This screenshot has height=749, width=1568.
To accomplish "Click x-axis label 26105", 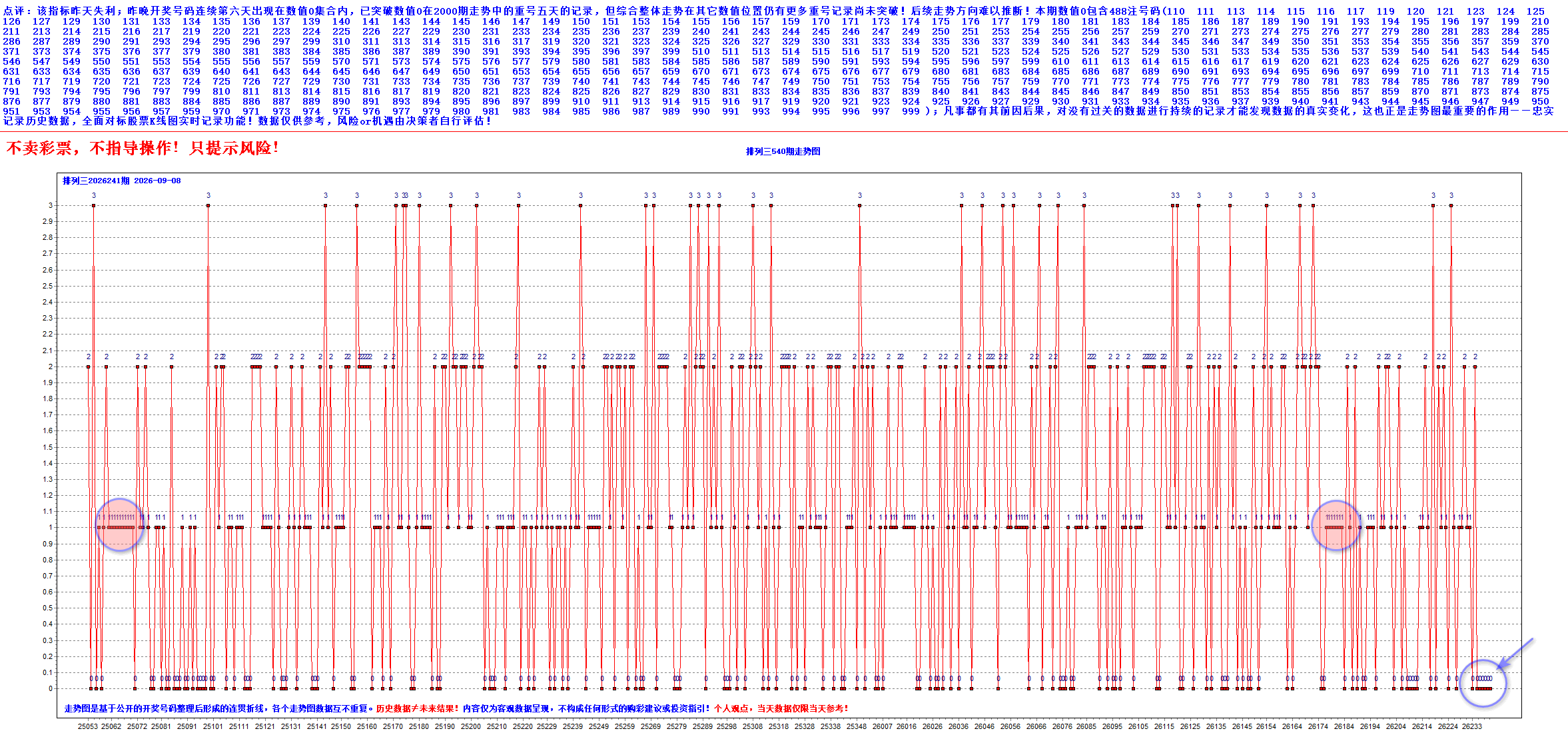I will [1138, 726].
